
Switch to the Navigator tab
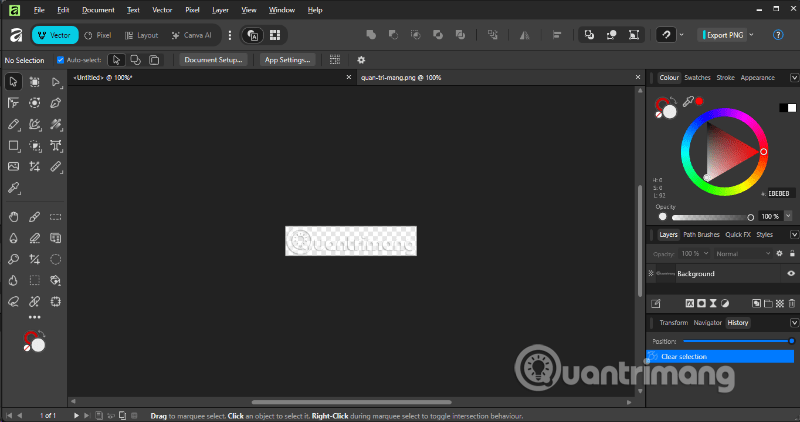[707, 322]
